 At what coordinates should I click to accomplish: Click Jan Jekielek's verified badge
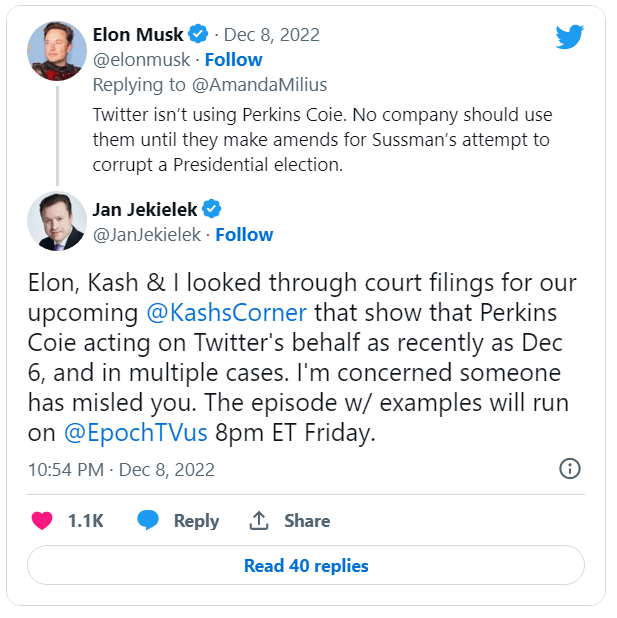pos(212,209)
